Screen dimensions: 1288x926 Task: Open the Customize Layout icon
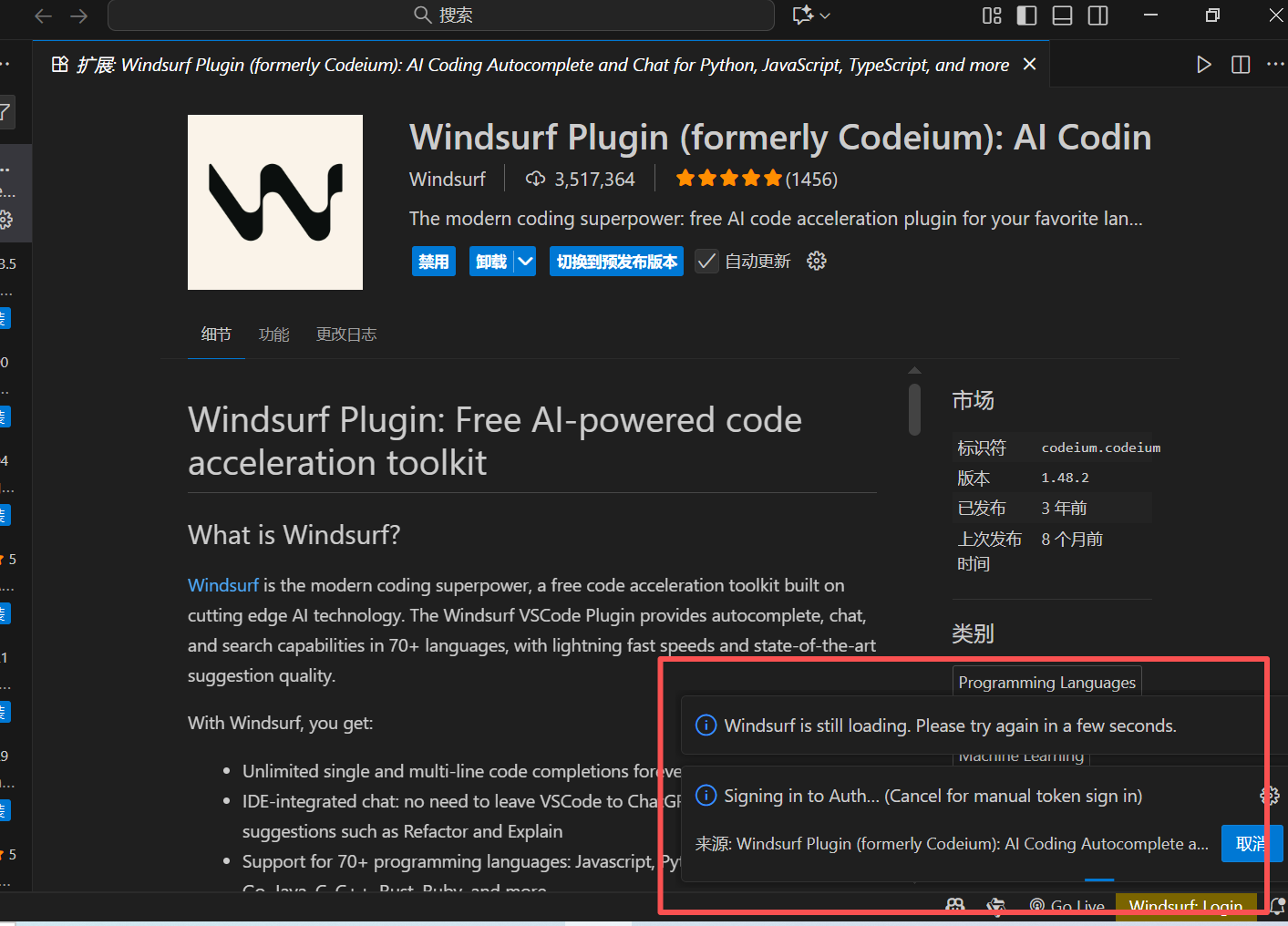point(992,15)
